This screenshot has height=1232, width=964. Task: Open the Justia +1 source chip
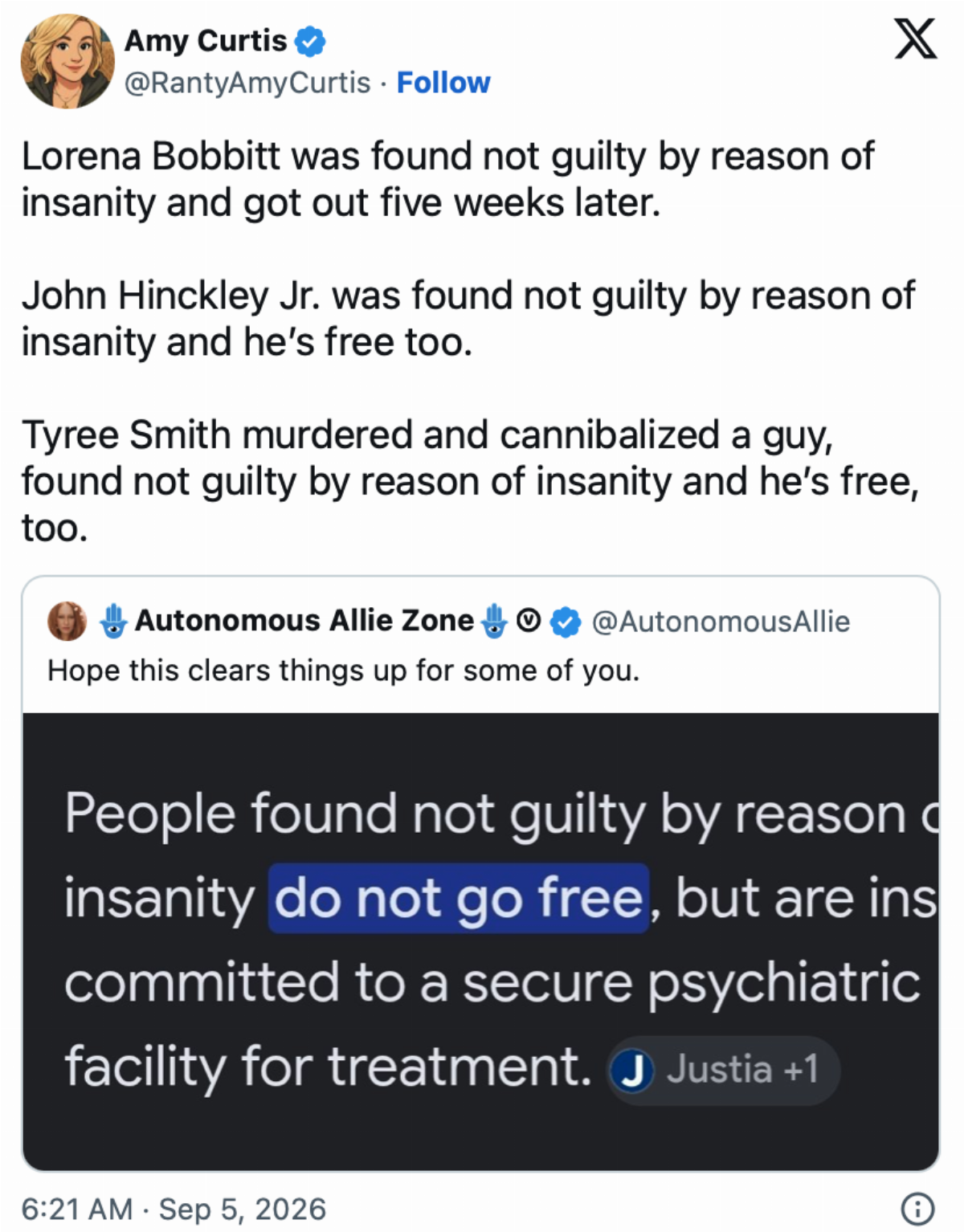pyautogui.click(x=724, y=1070)
